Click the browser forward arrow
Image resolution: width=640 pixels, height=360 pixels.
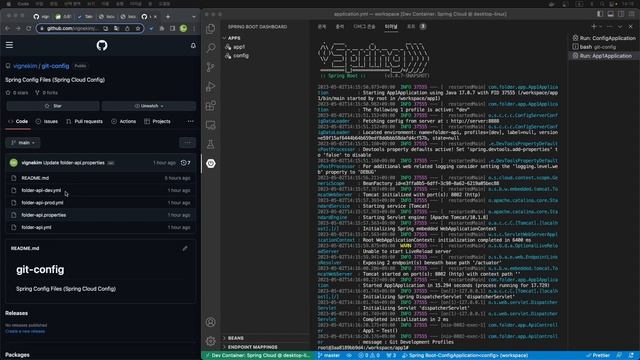[x=18, y=28]
